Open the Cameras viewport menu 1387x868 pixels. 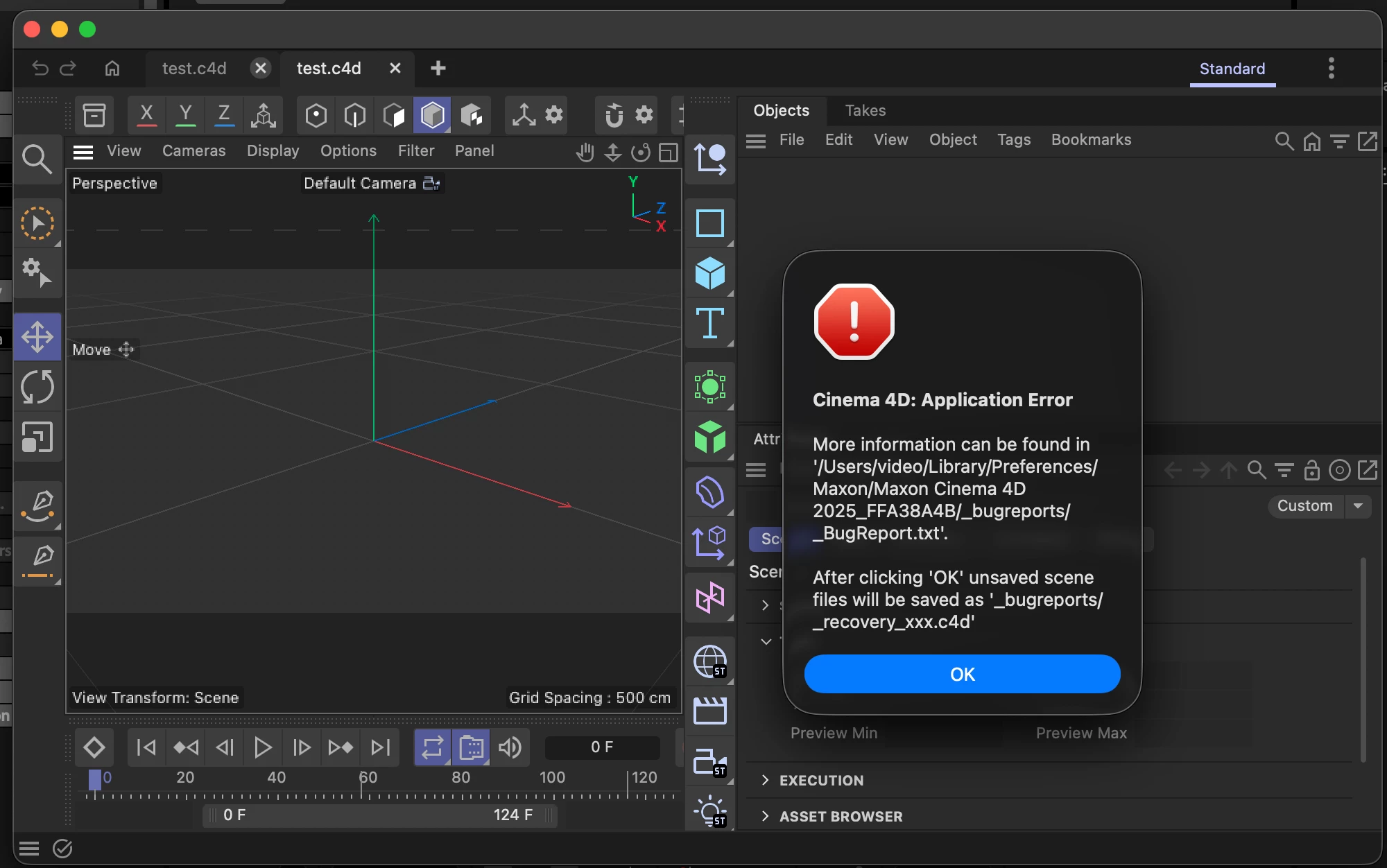tap(193, 150)
